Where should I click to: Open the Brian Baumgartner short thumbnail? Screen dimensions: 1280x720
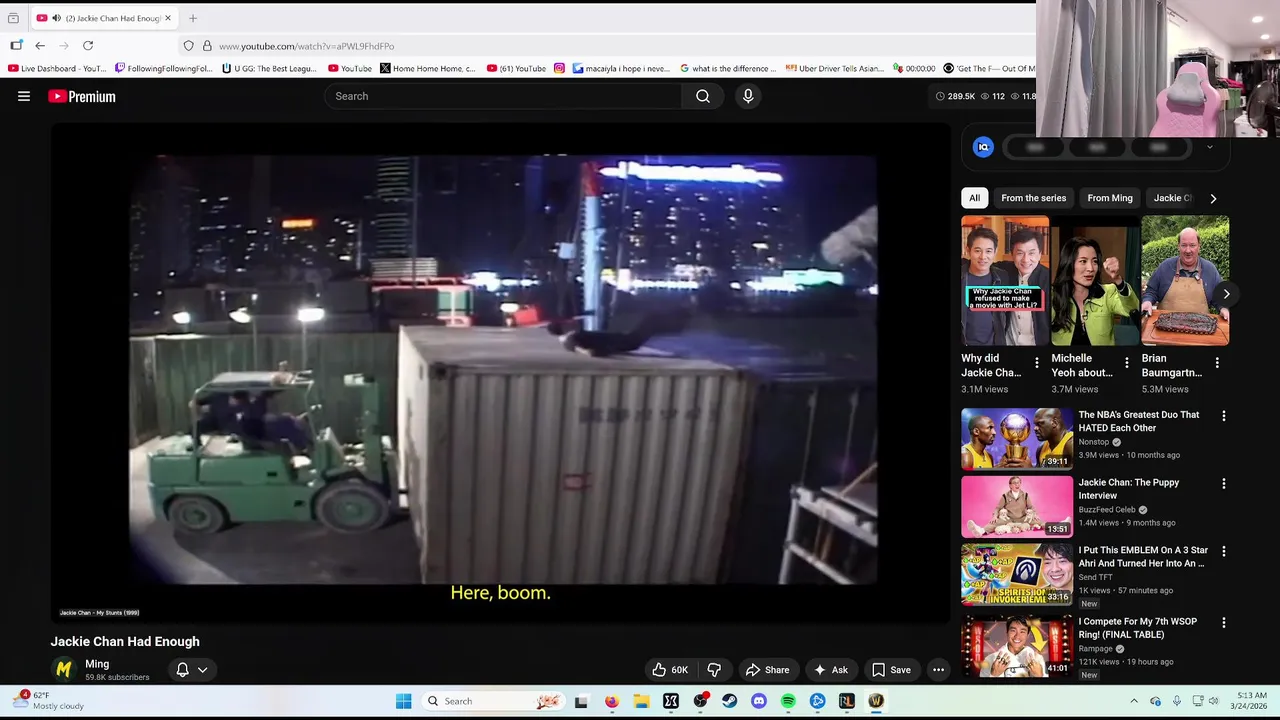1185,281
